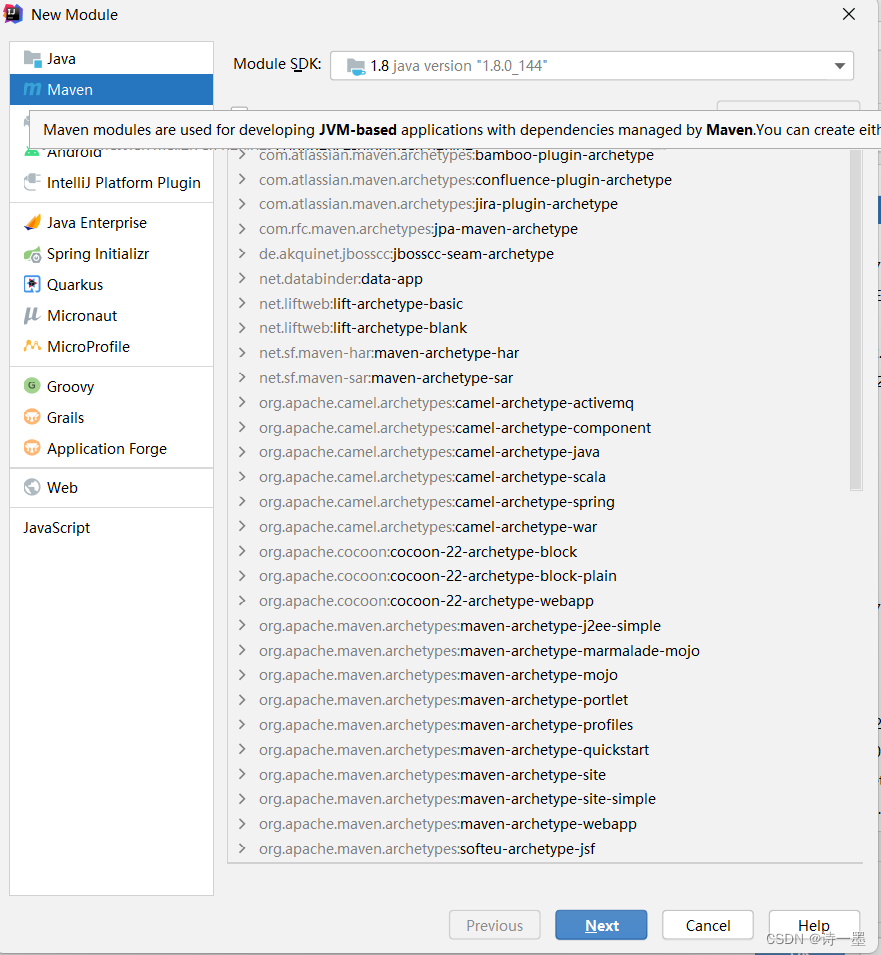
Task: Select cocoon-22-archetype-block-plain entry
Action: click(x=438, y=576)
